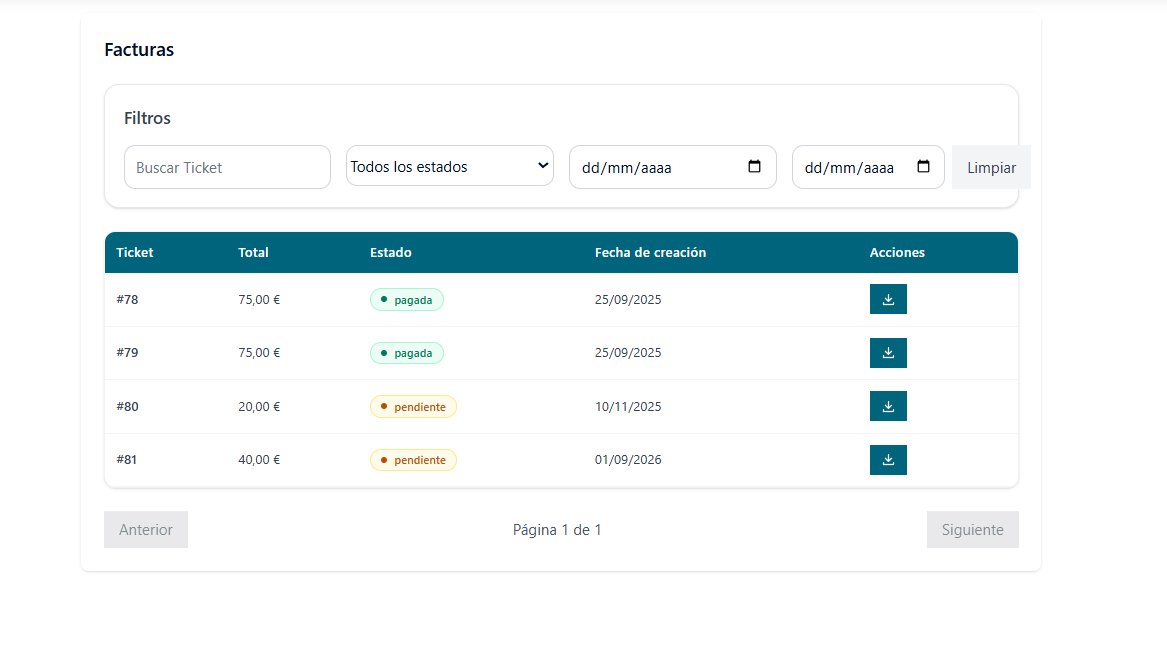Click the pendiente status badge for ticket #81
Viewport: 1167px width, 665px height.
click(413, 460)
